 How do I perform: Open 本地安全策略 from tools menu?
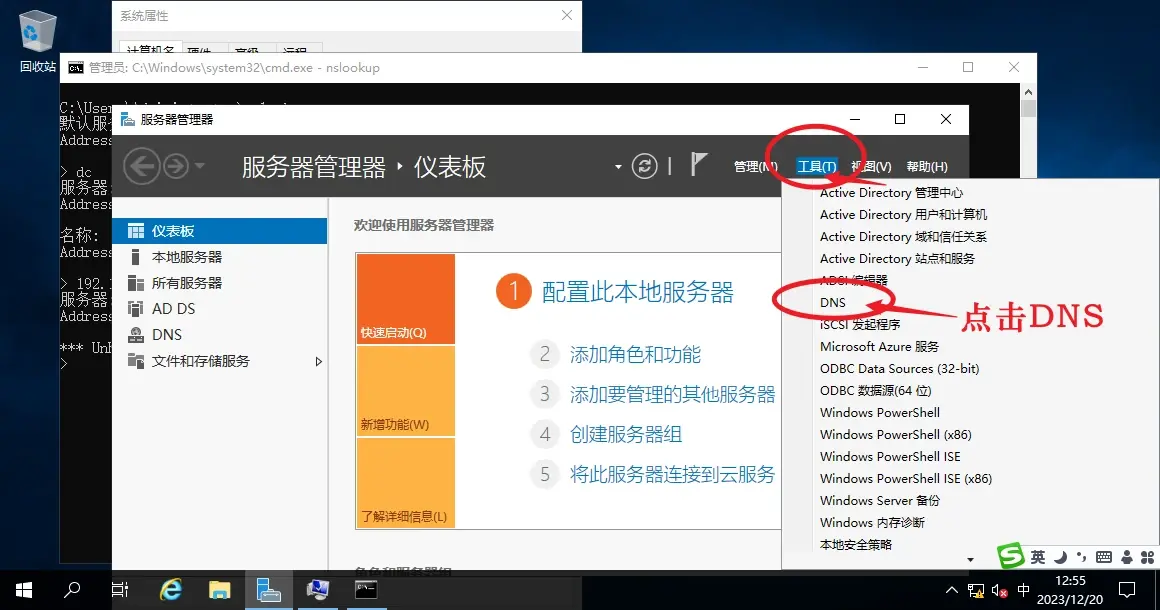856,545
